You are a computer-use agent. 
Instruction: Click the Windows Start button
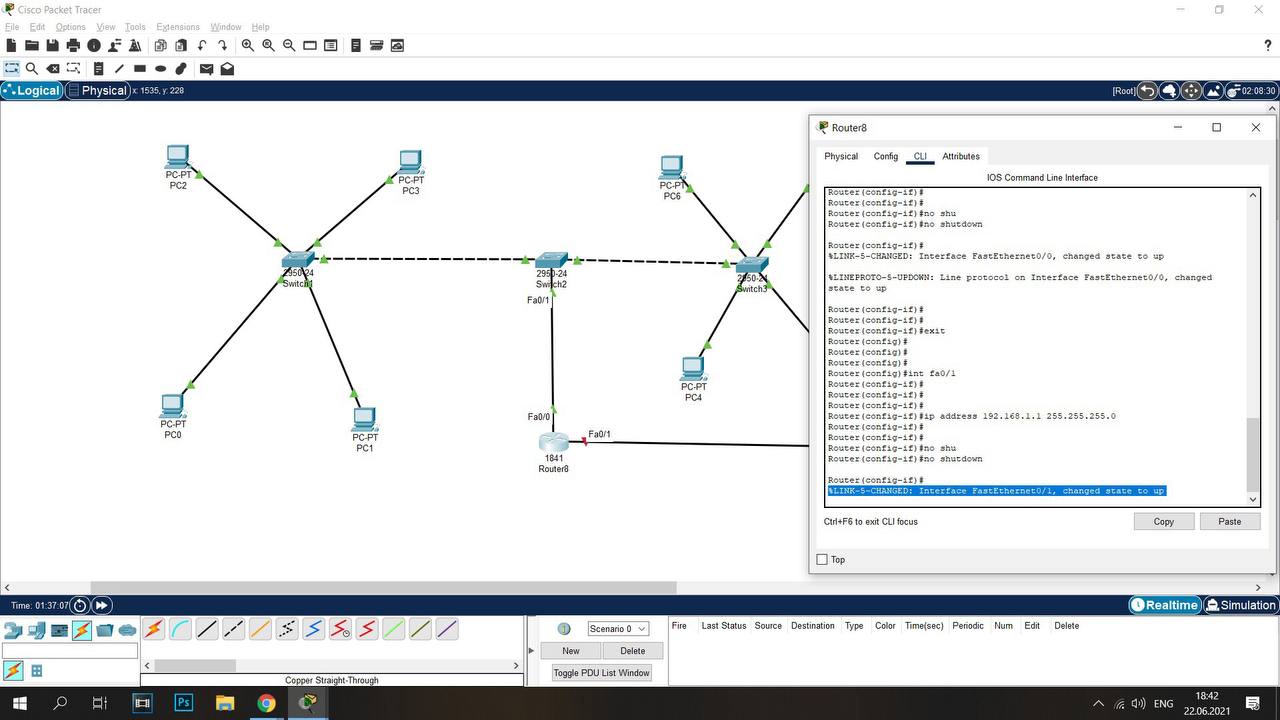pos(19,703)
